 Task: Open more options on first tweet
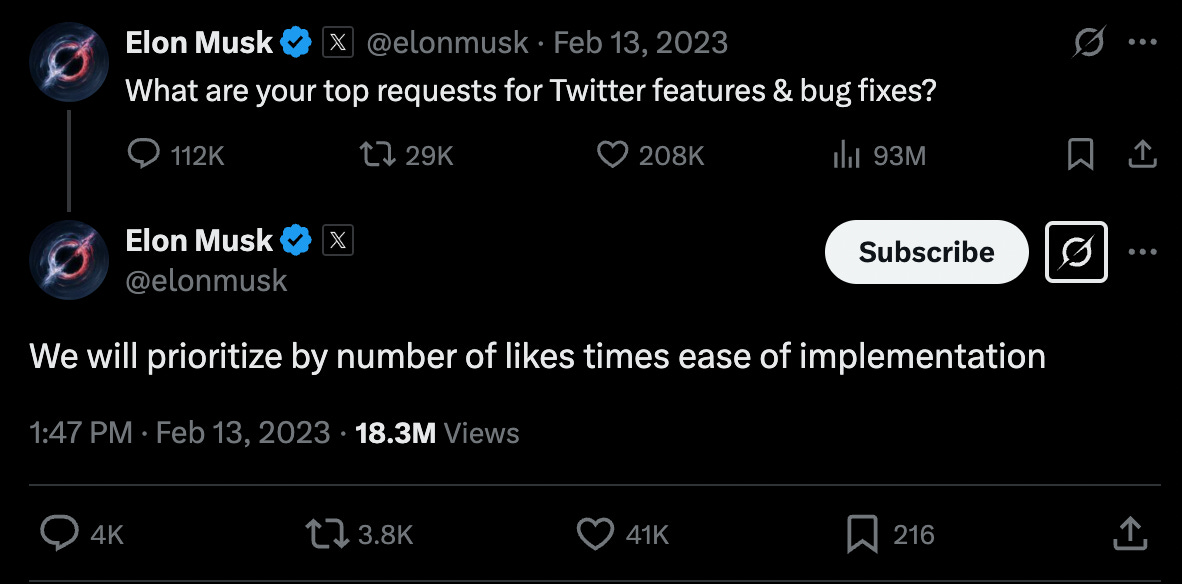(x=1142, y=42)
